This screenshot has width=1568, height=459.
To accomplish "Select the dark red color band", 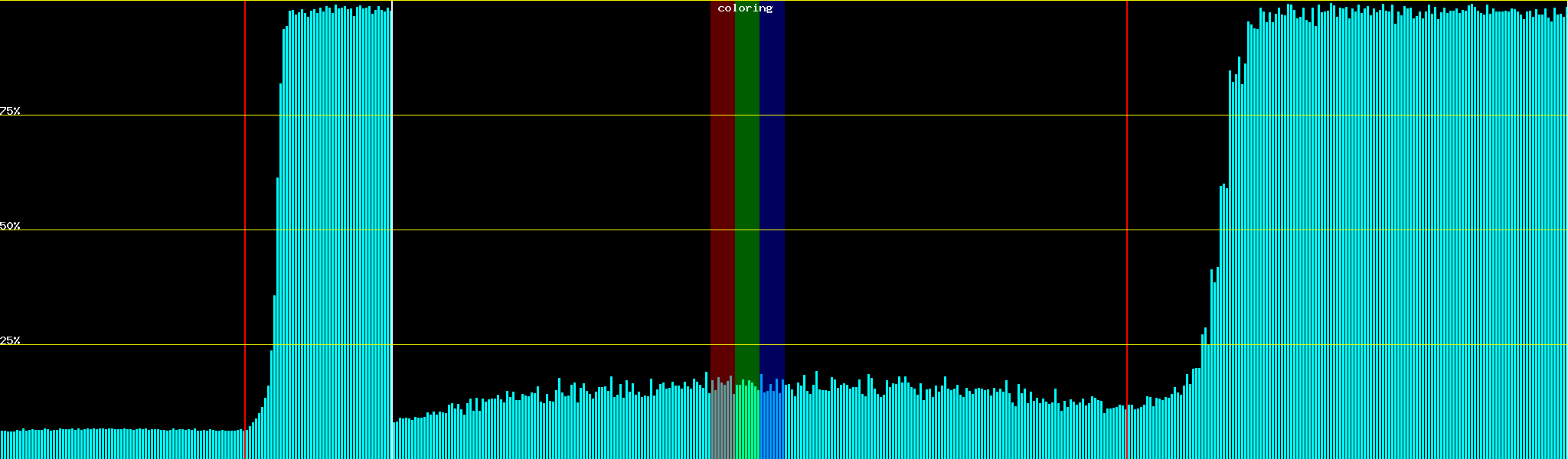I will 722,191.
